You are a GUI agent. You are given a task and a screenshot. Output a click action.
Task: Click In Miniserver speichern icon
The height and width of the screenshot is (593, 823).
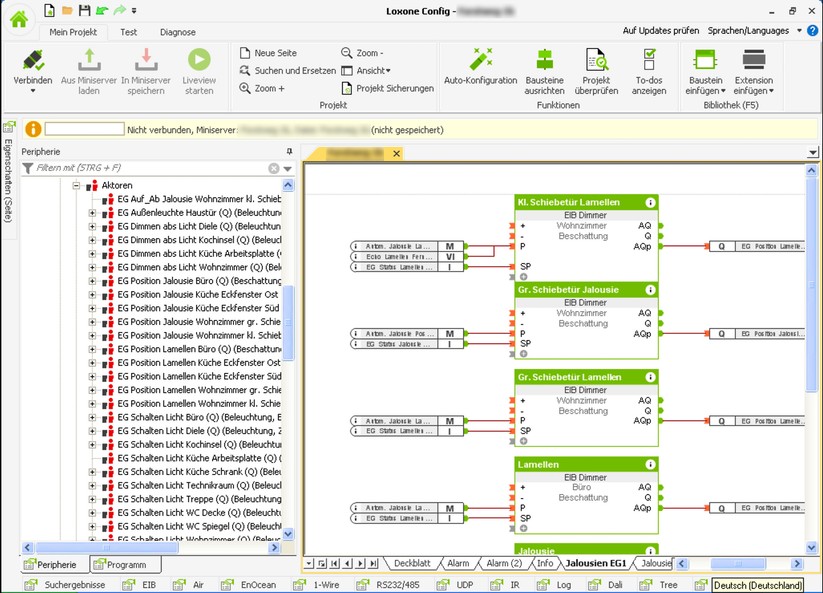(146, 60)
